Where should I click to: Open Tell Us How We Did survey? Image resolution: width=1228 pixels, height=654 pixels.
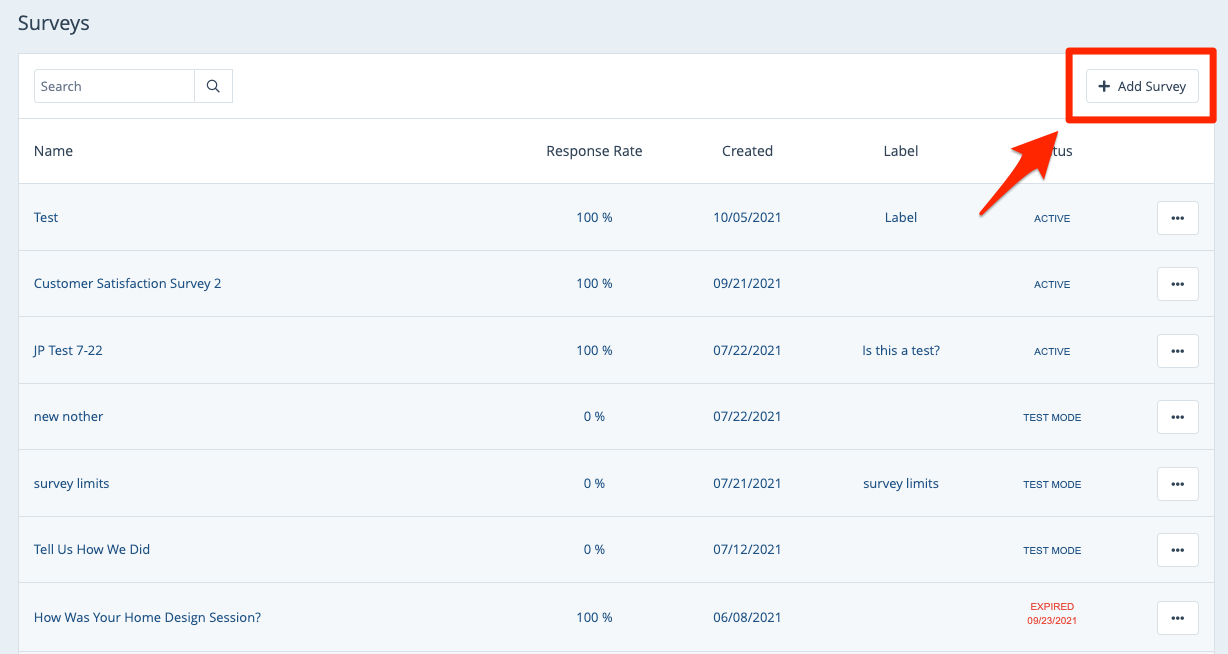click(x=92, y=550)
